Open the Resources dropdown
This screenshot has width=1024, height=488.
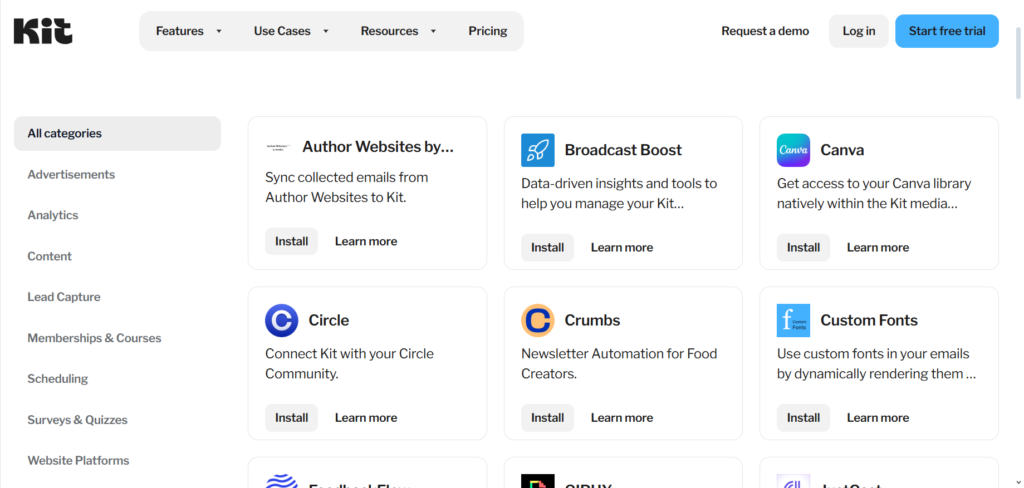[398, 31]
